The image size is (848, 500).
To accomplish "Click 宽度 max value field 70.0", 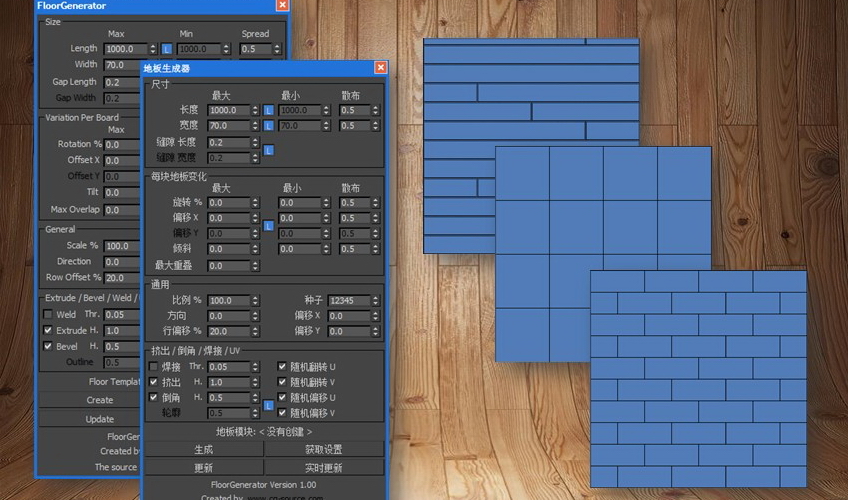I will coord(229,126).
